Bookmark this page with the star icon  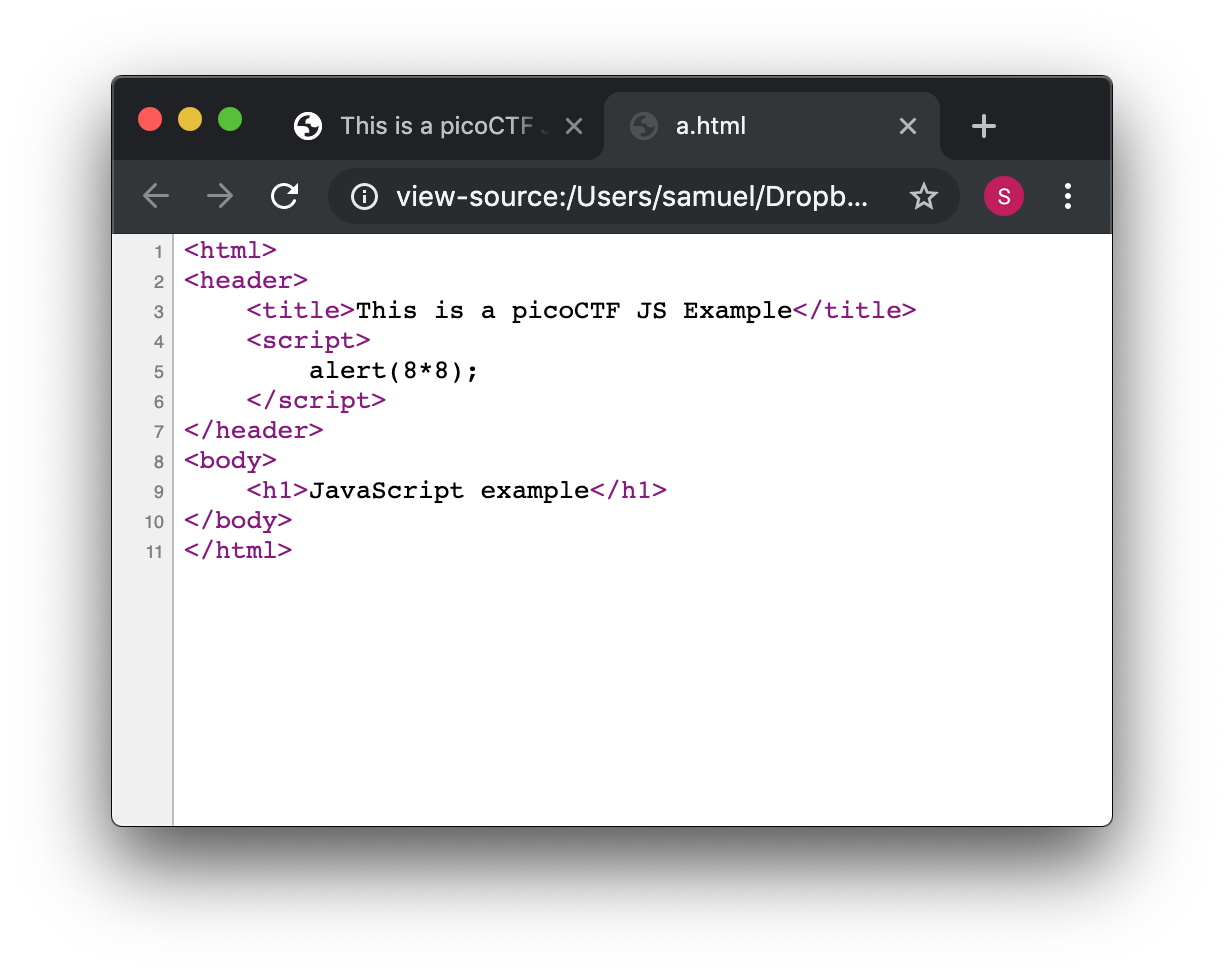tap(923, 197)
